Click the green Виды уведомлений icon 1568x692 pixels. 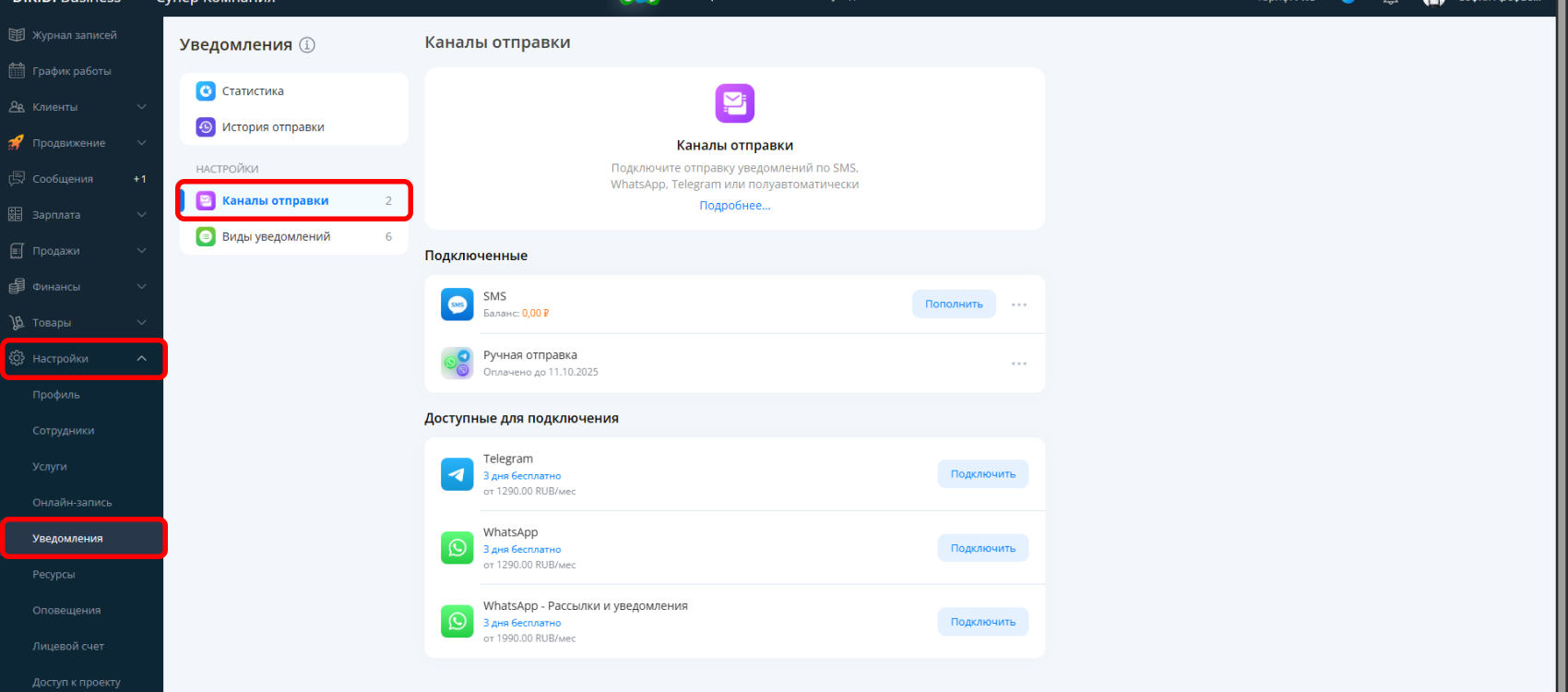(x=206, y=237)
